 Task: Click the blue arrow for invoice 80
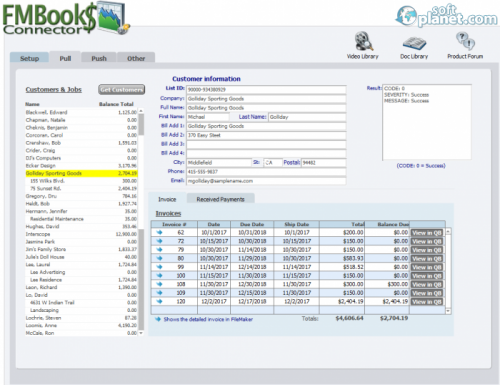(x=159, y=258)
